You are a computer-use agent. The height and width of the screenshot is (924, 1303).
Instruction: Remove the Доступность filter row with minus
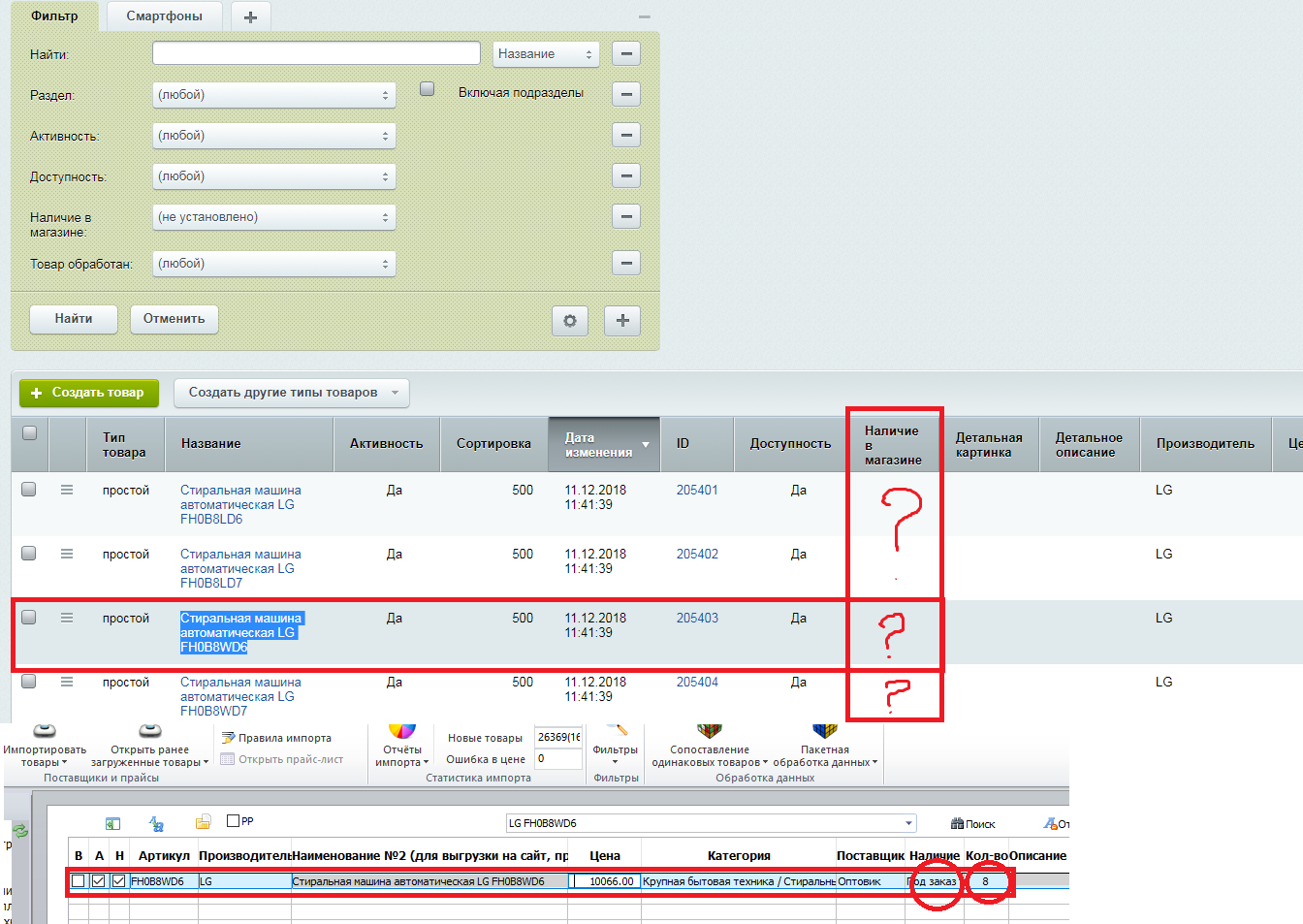[x=626, y=175]
